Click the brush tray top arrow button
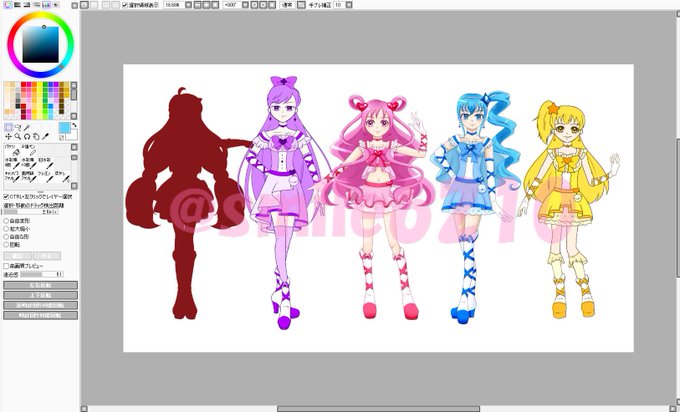The image size is (680, 412). click(74, 147)
